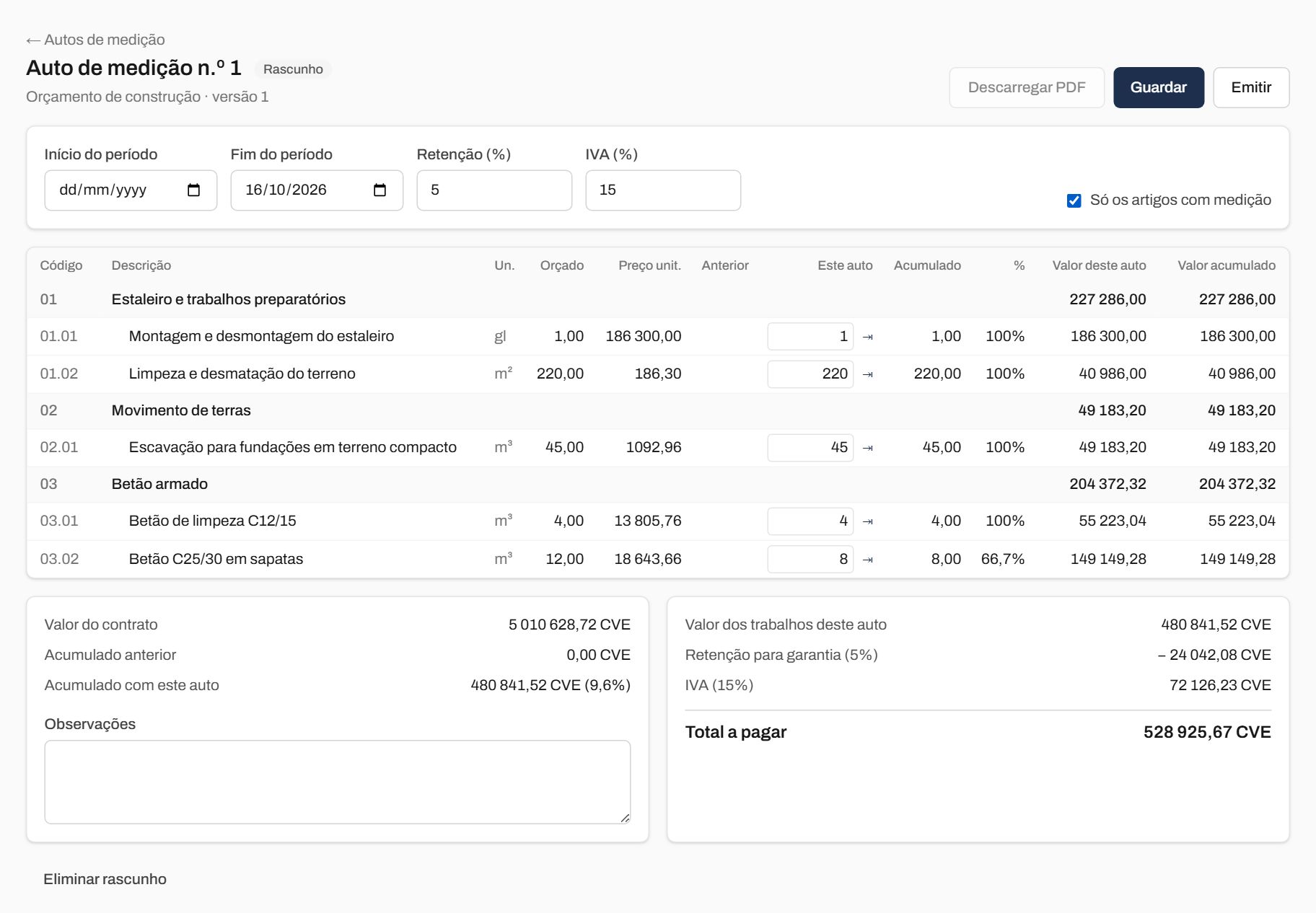This screenshot has height=913, width=1316.
Task: Edit Este auto quantity for item 03.02
Action: 810,560
